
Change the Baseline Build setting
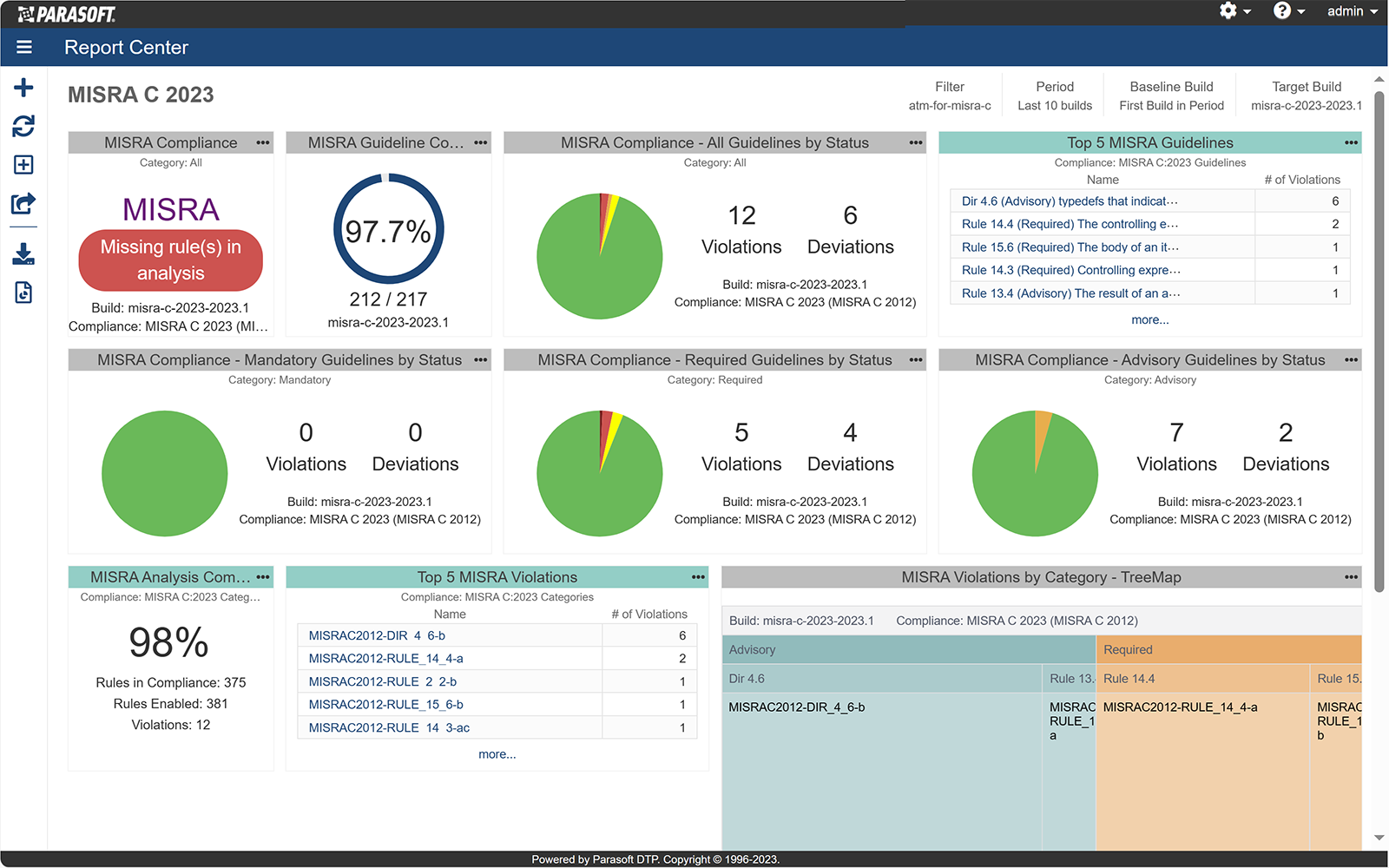pos(1171,96)
